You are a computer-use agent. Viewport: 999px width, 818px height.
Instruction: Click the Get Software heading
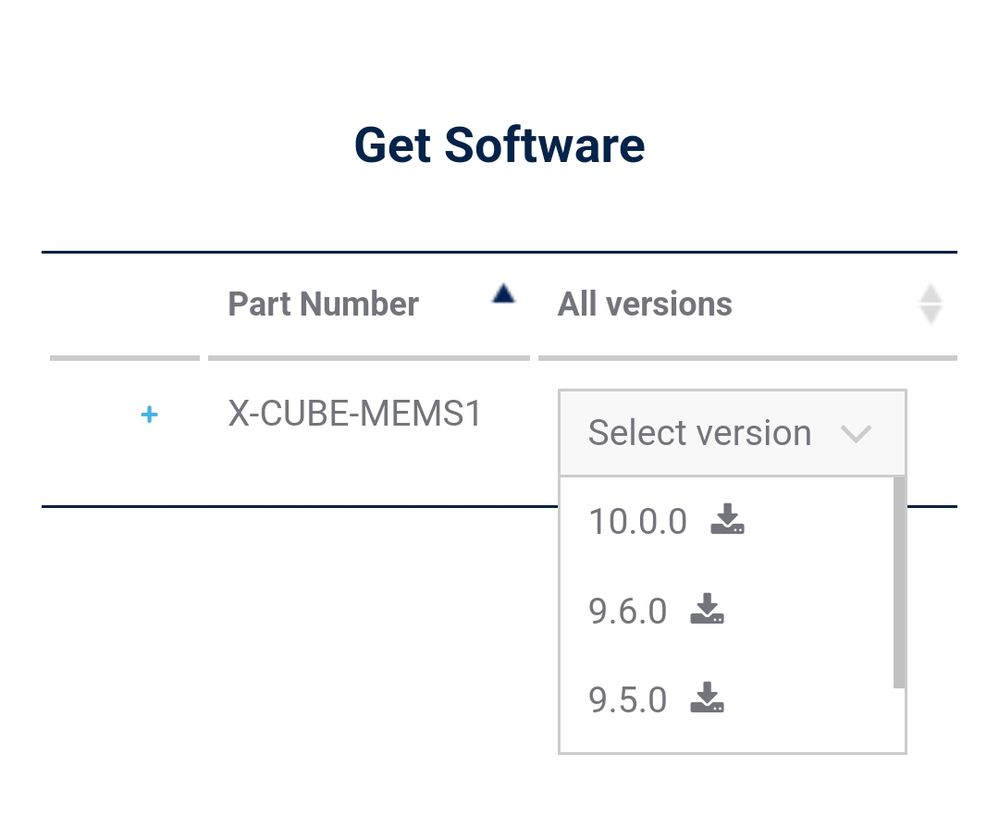(x=499, y=145)
